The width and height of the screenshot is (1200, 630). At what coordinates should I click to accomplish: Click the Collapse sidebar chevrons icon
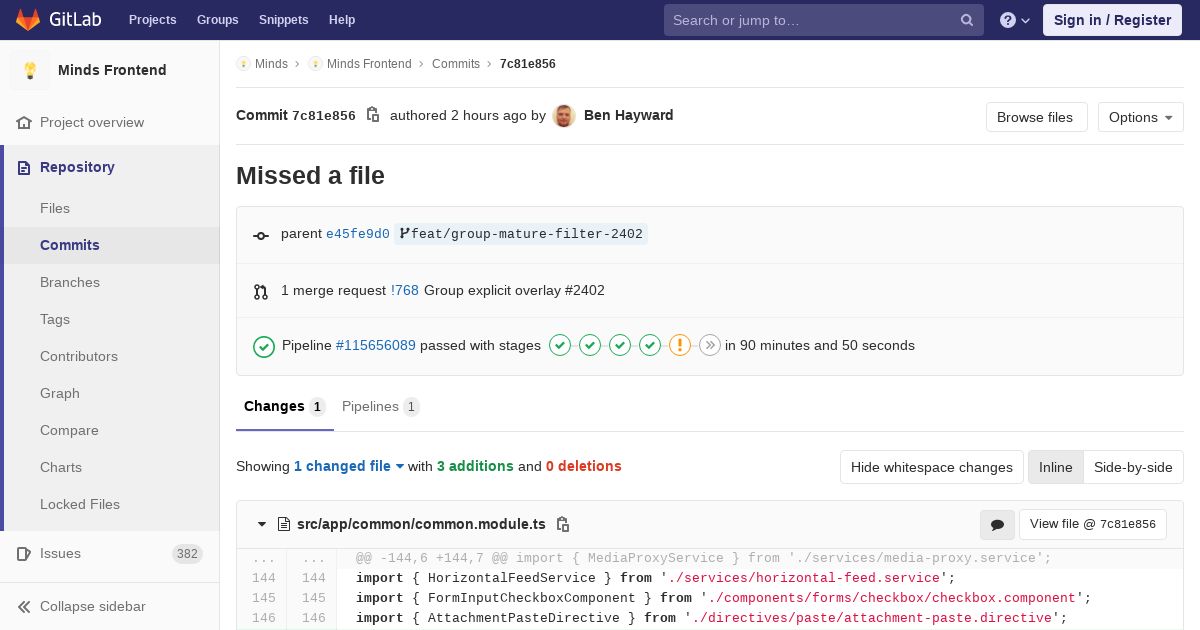click(24, 606)
